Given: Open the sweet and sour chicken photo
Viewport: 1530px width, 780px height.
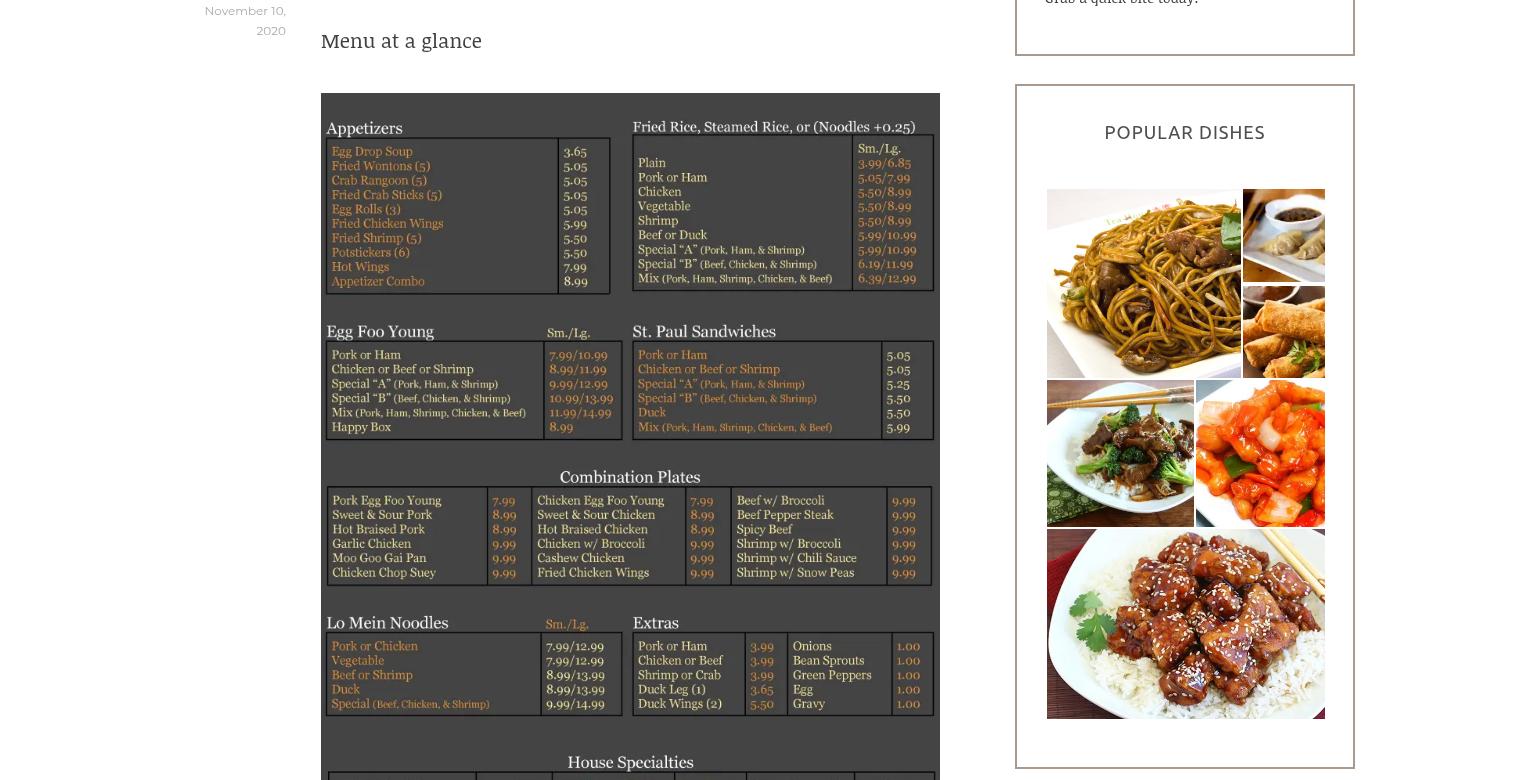Looking at the screenshot, I should [x=1260, y=453].
